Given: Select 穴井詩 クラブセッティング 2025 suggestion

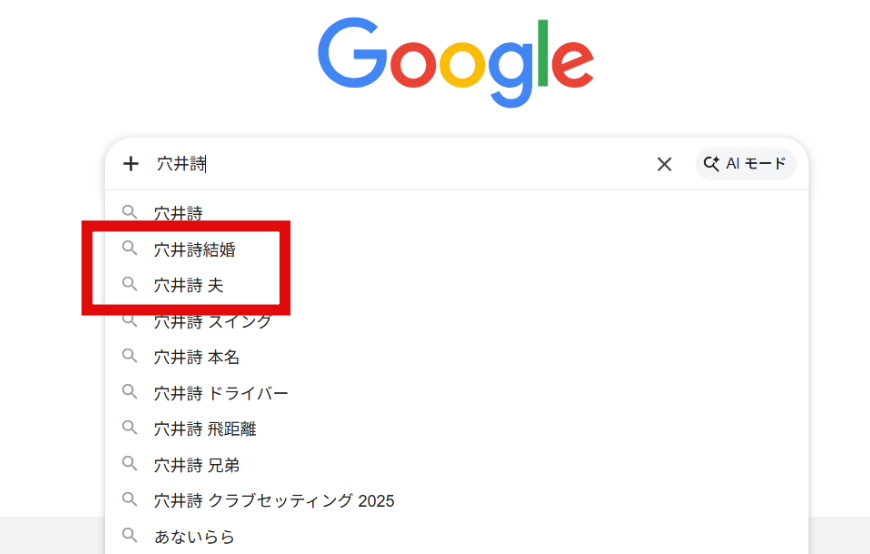Looking at the screenshot, I should [274, 501].
